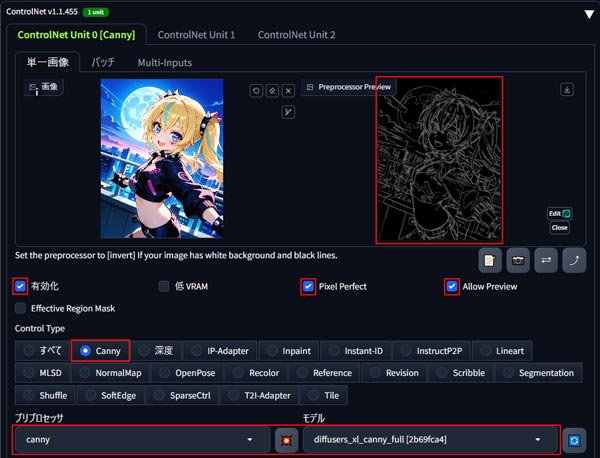
Task: Select the Revision control type
Action: 394,373
